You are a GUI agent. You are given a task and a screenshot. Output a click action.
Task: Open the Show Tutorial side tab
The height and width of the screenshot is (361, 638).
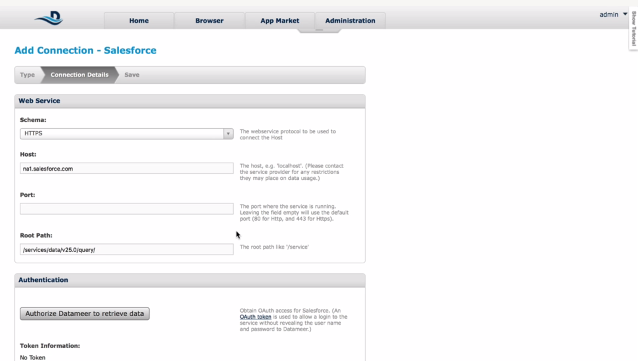tap(634, 28)
